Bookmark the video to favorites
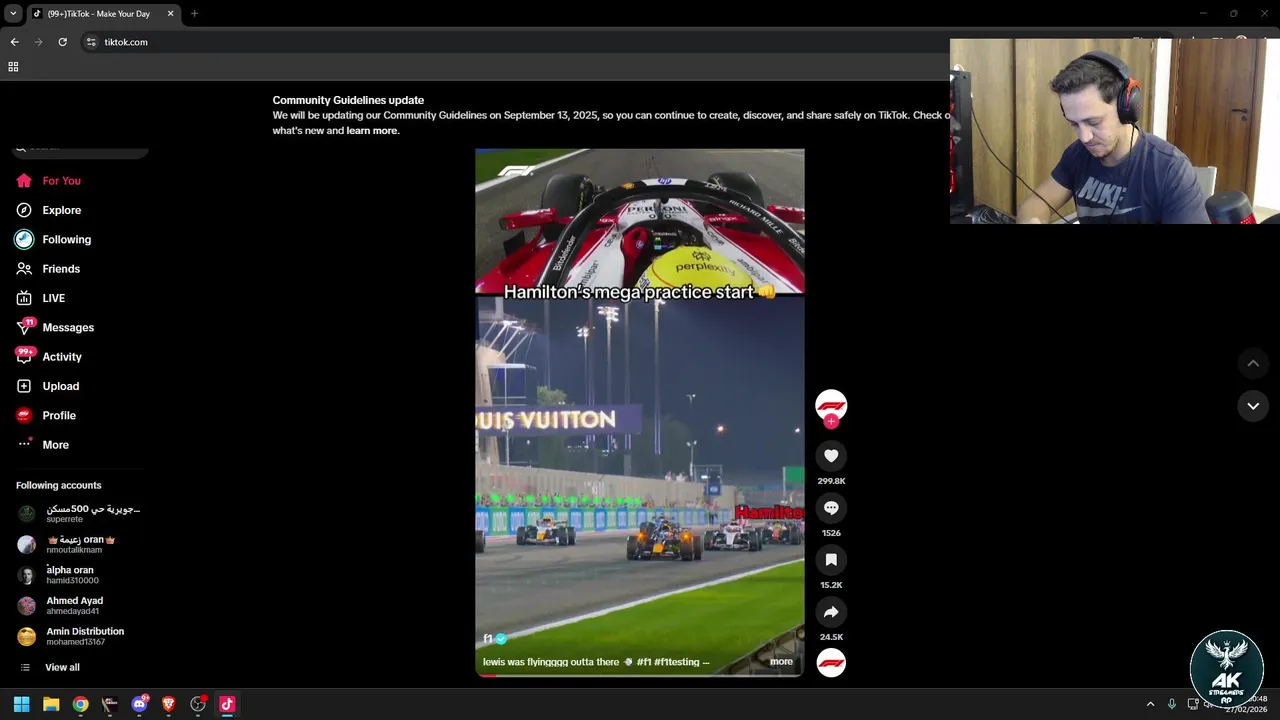Image resolution: width=1280 pixels, height=720 pixels. coord(831,560)
